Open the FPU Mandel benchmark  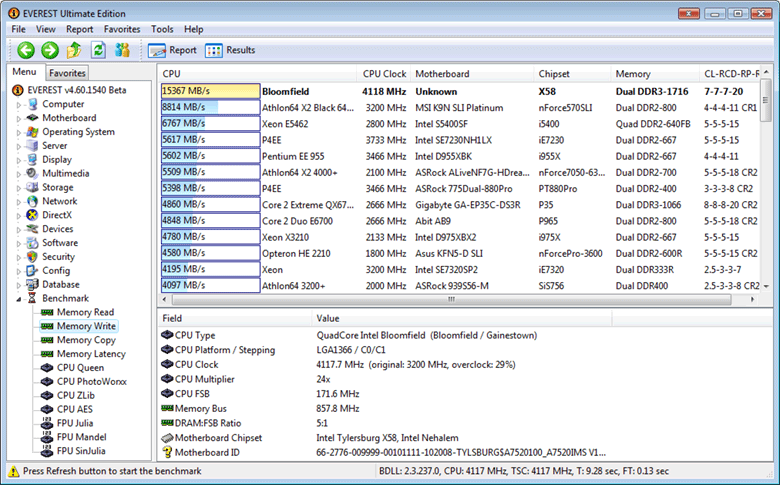(x=82, y=438)
